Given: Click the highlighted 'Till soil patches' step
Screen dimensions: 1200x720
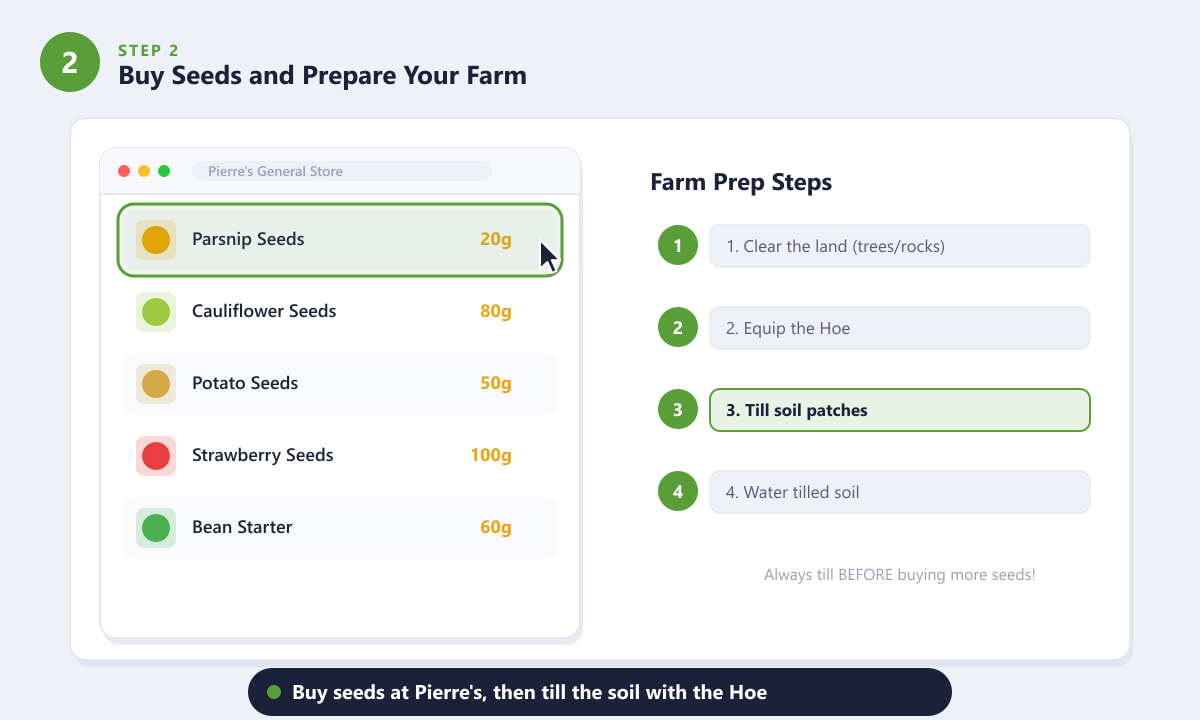Looking at the screenshot, I should (x=900, y=410).
